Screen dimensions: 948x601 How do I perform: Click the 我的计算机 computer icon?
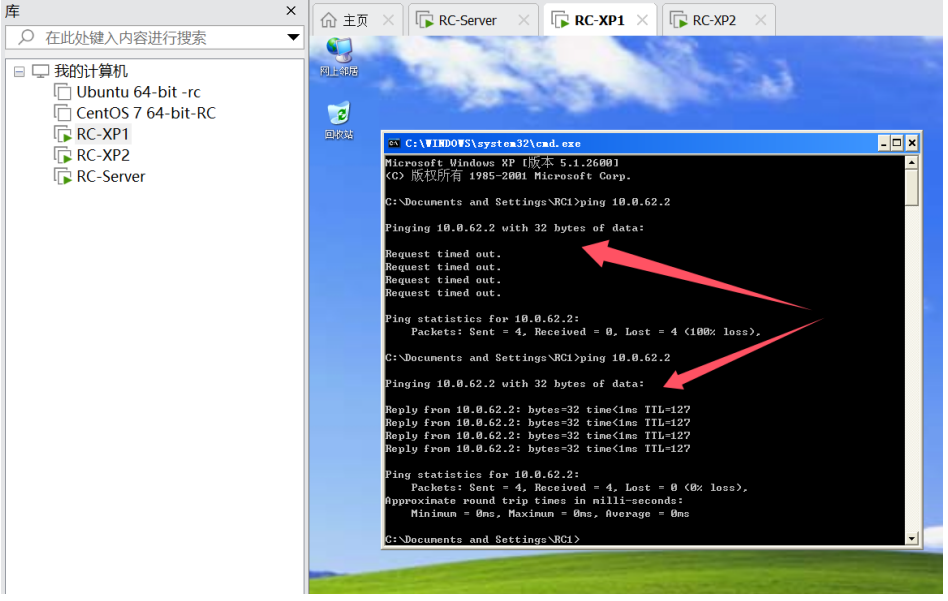pyautogui.click(x=40, y=71)
